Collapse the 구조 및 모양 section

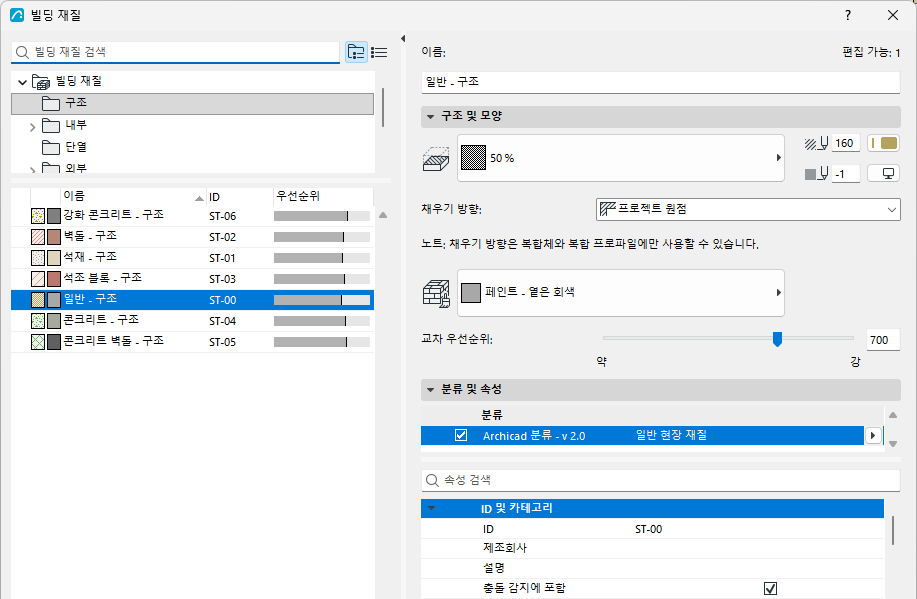click(x=430, y=117)
